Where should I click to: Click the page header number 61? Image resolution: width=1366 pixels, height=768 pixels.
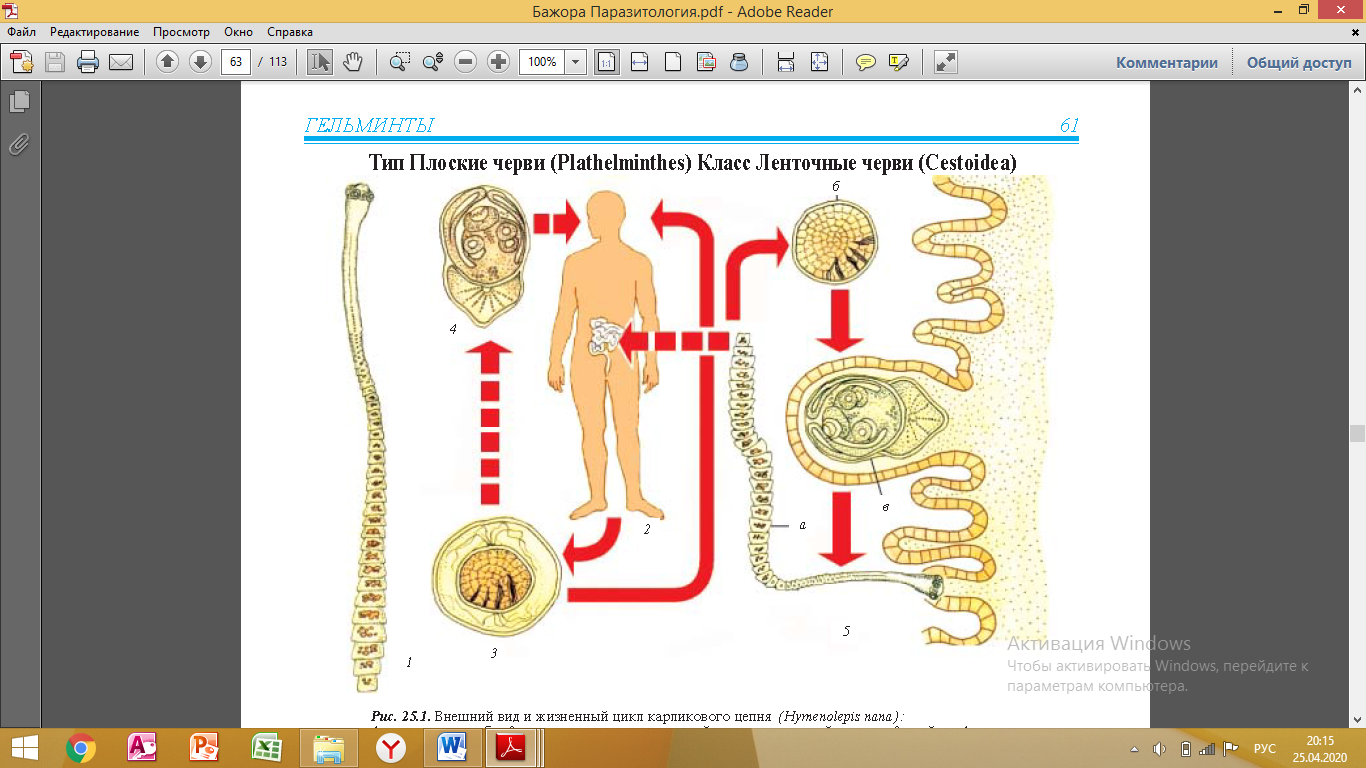[1069, 126]
